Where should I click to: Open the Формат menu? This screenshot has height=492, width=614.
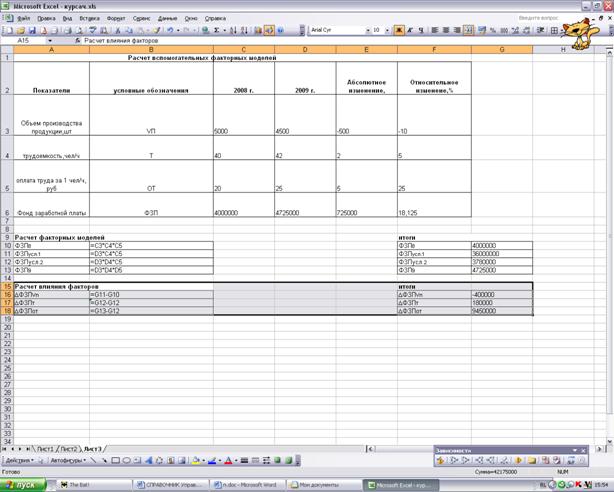pos(115,18)
